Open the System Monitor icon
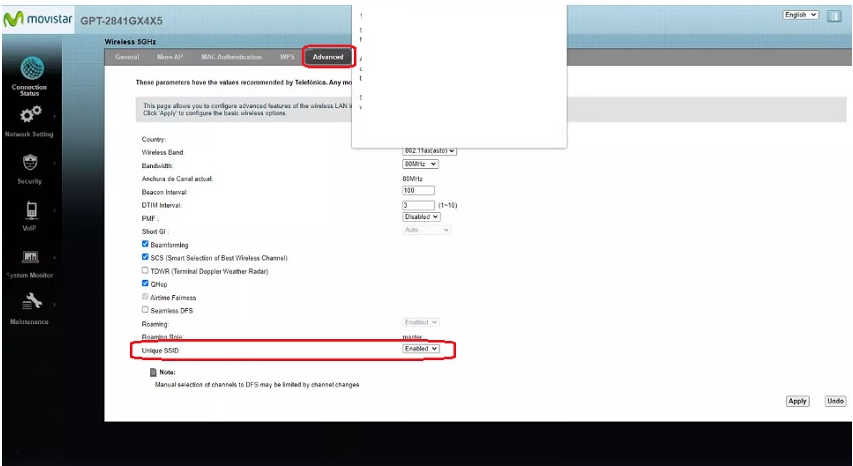853x466 pixels. pos(29,257)
